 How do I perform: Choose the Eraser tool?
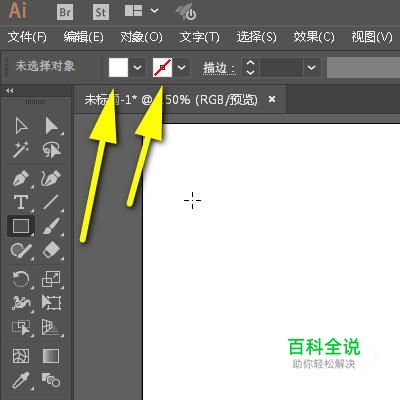[52, 250]
